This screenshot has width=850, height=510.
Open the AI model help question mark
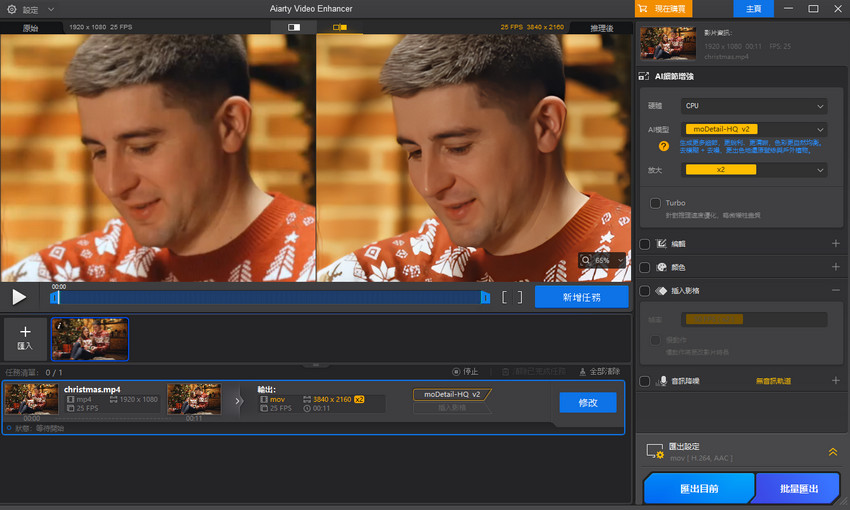[663, 146]
